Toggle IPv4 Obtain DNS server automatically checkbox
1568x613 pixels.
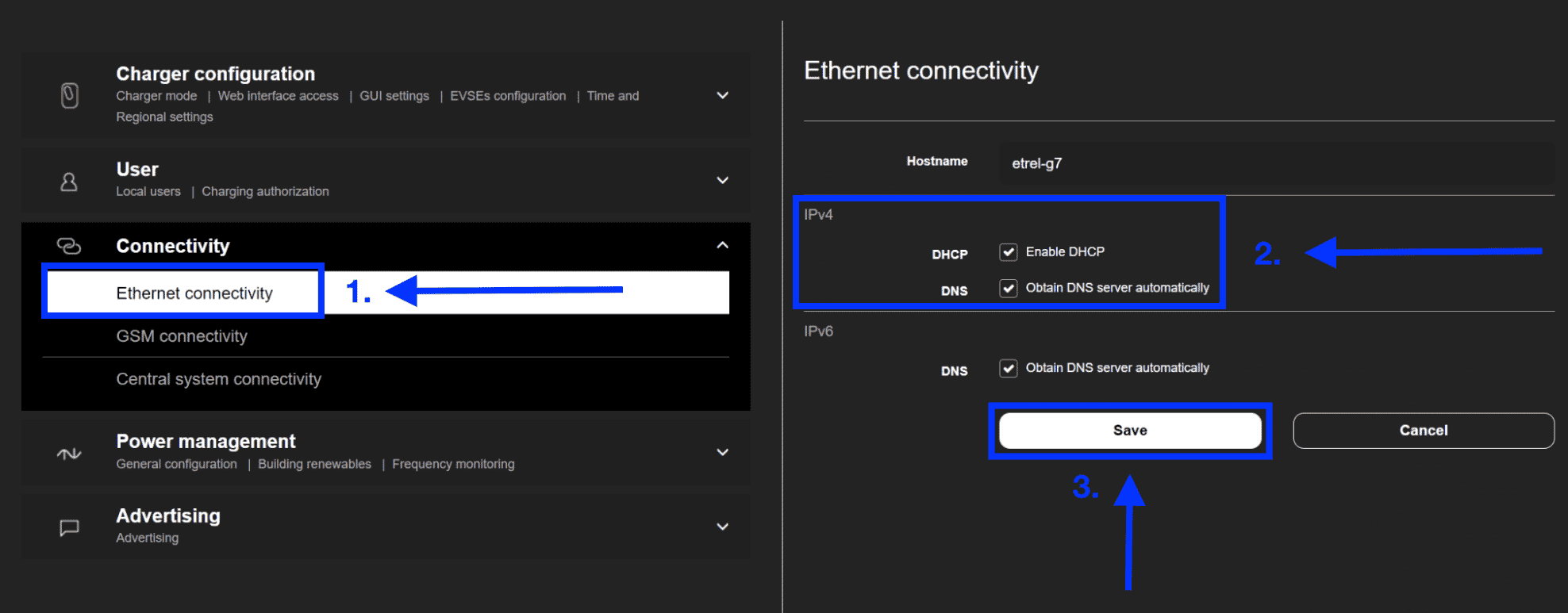tap(1009, 288)
